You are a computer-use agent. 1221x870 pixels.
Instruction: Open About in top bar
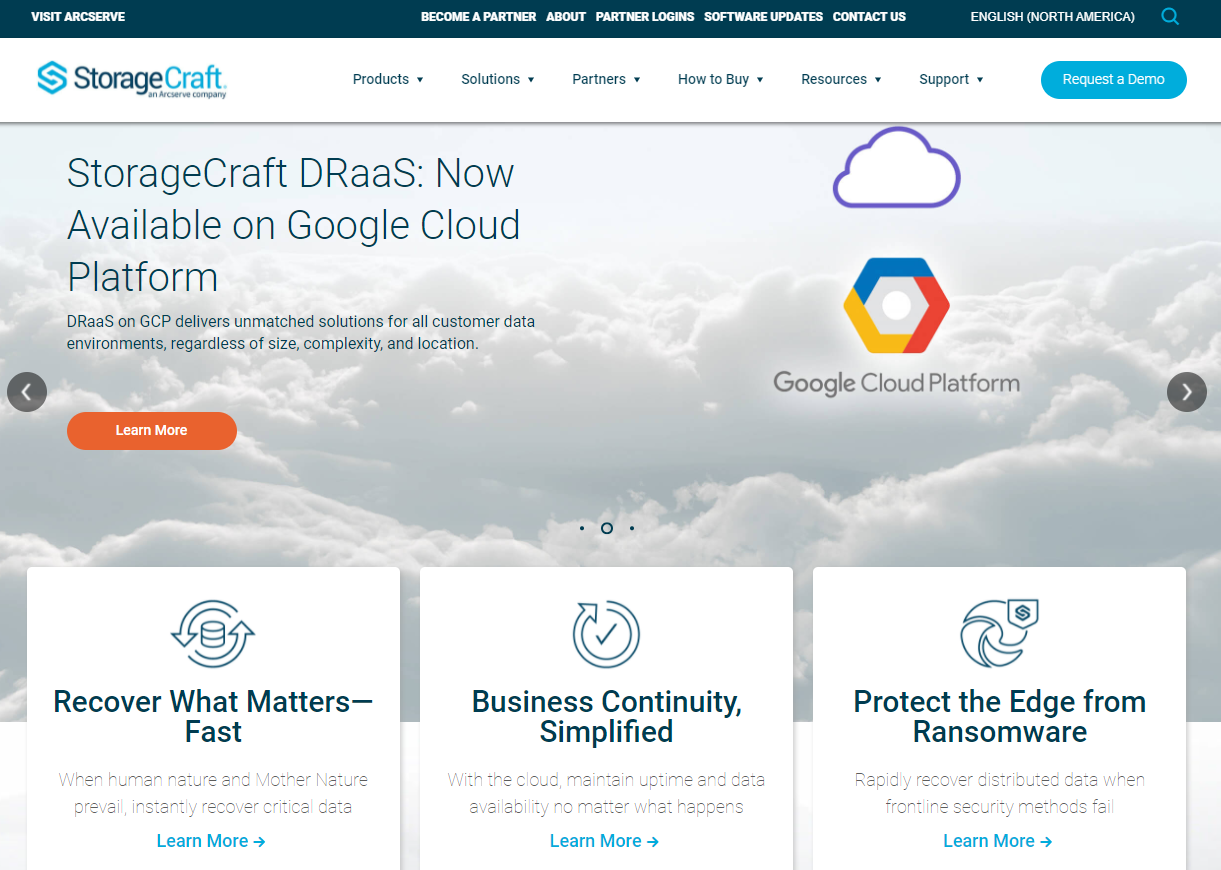566,17
